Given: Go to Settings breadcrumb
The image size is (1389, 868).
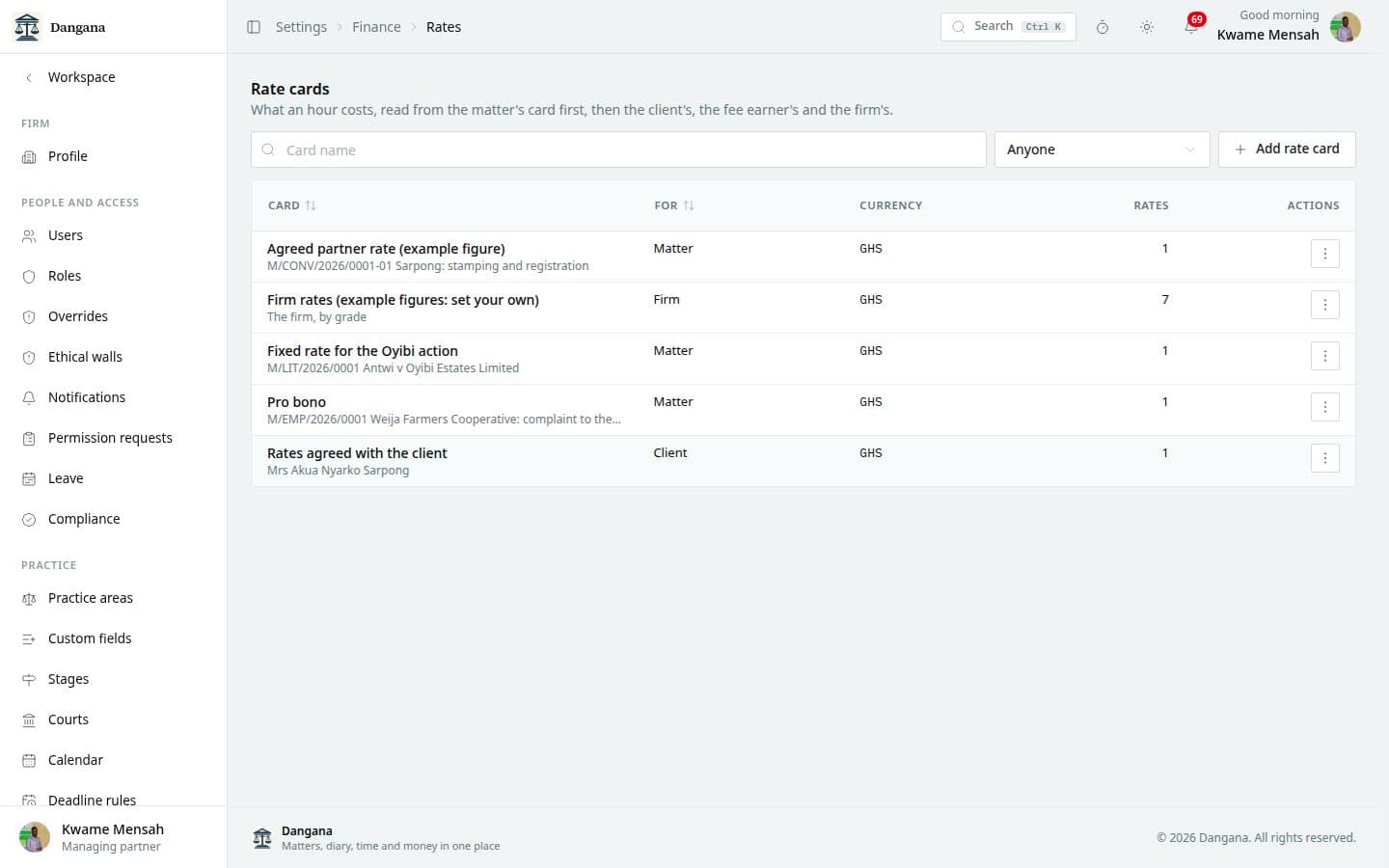Looking at the screenshot, I should point(301,27).
